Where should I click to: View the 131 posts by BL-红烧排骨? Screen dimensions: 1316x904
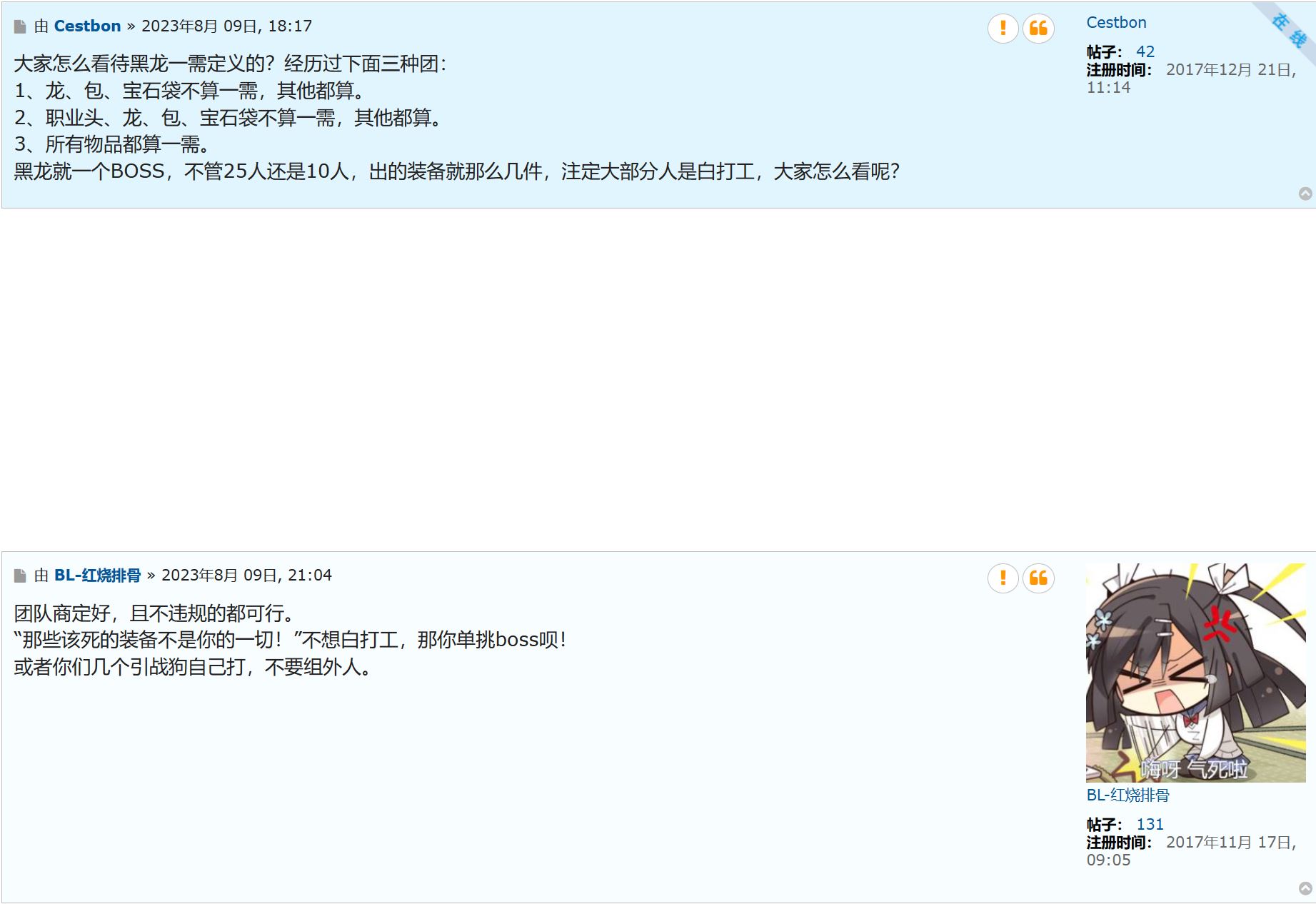1150,825
